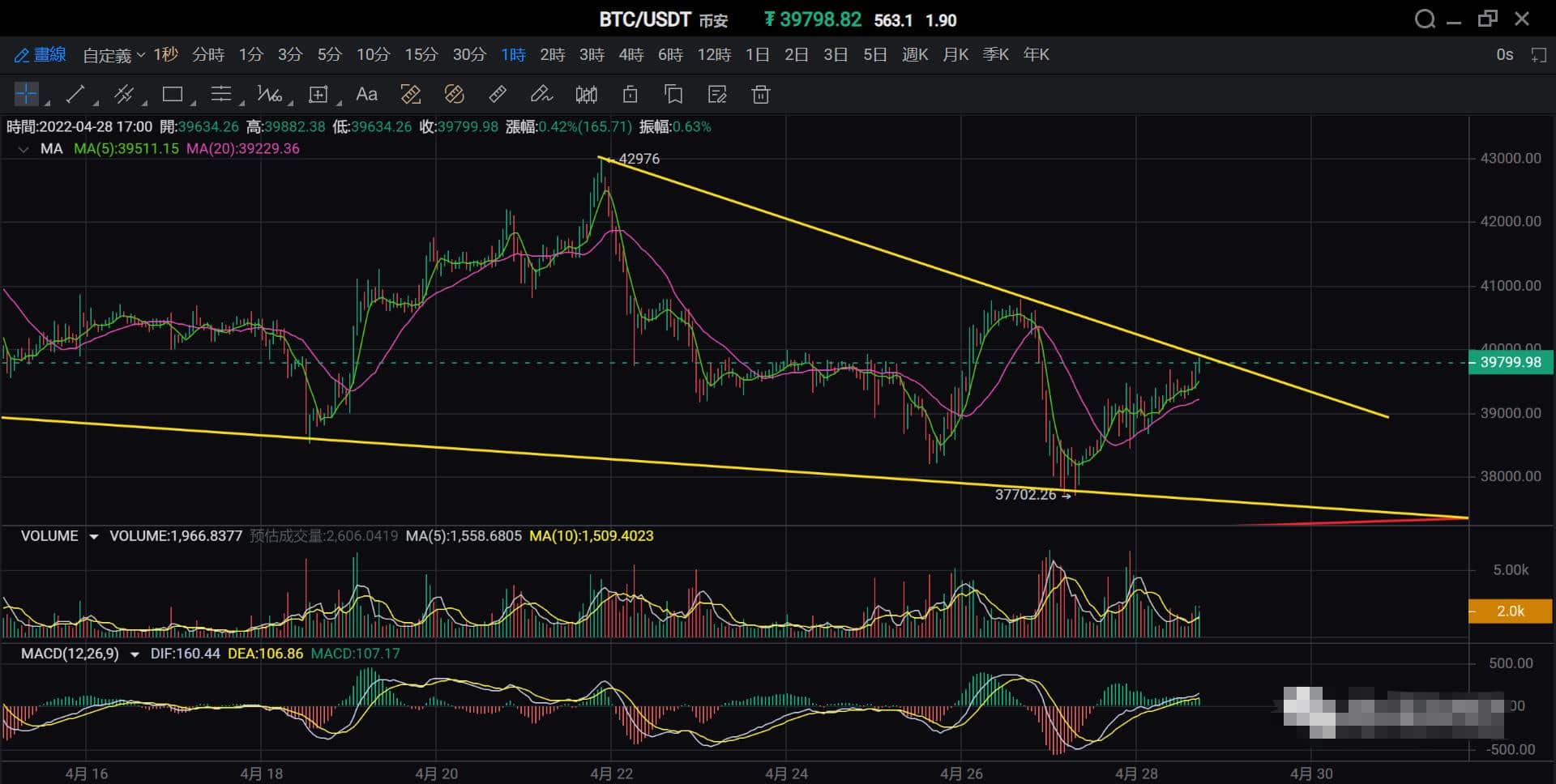1556x784 pixels.
Task: Click the 分時 time-share button
Action: pyautogui.click(x=208, y=54)
